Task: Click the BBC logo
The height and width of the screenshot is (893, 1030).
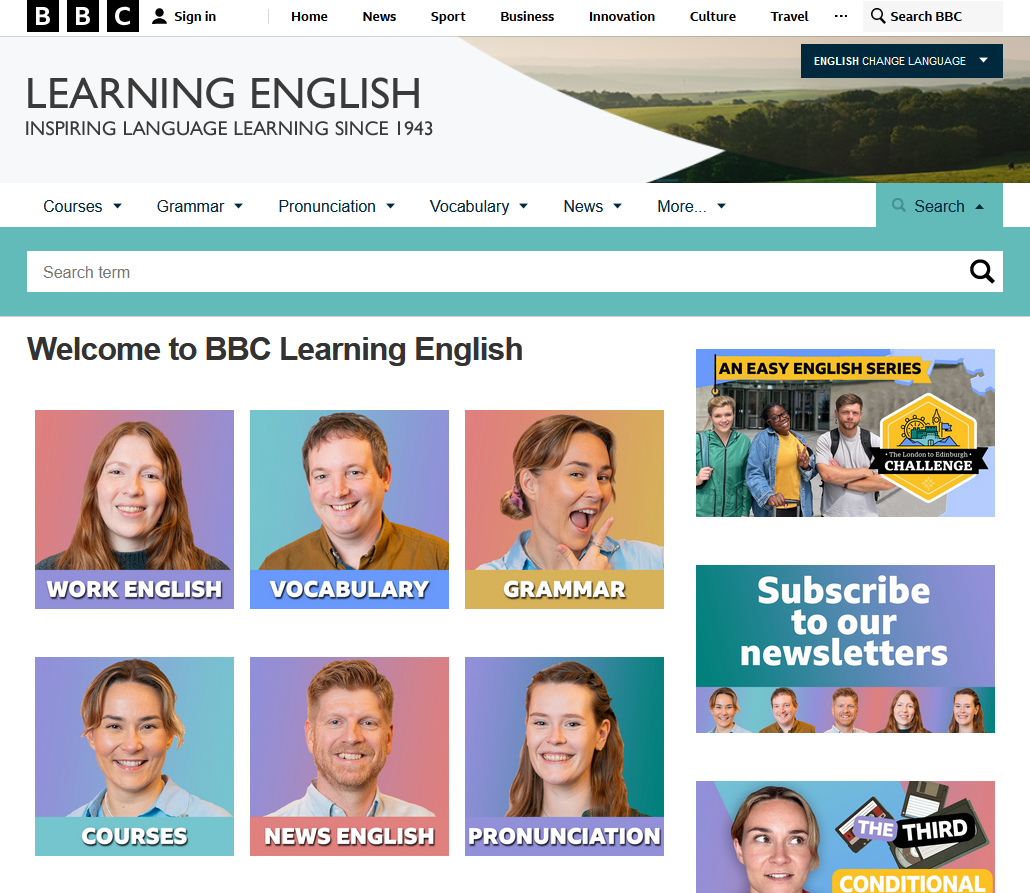Action: click(x=83, y=16)
